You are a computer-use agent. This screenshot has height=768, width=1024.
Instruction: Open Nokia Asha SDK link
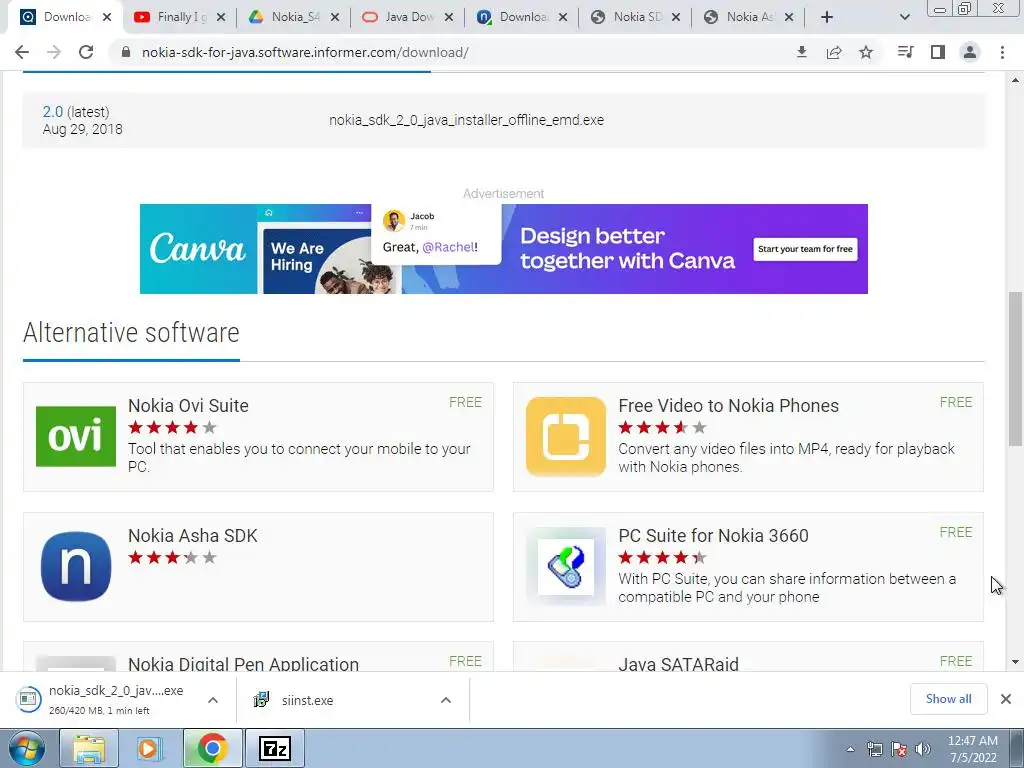pyautogui.click(x=193, y=536)
